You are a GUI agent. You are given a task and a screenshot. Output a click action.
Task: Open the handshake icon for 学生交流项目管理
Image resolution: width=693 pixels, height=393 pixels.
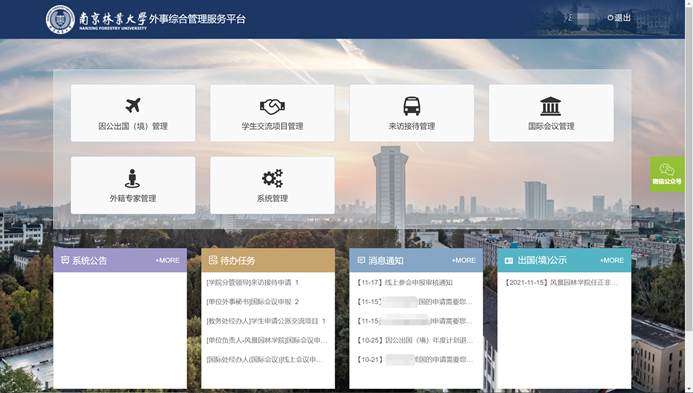tap(272, 106)
